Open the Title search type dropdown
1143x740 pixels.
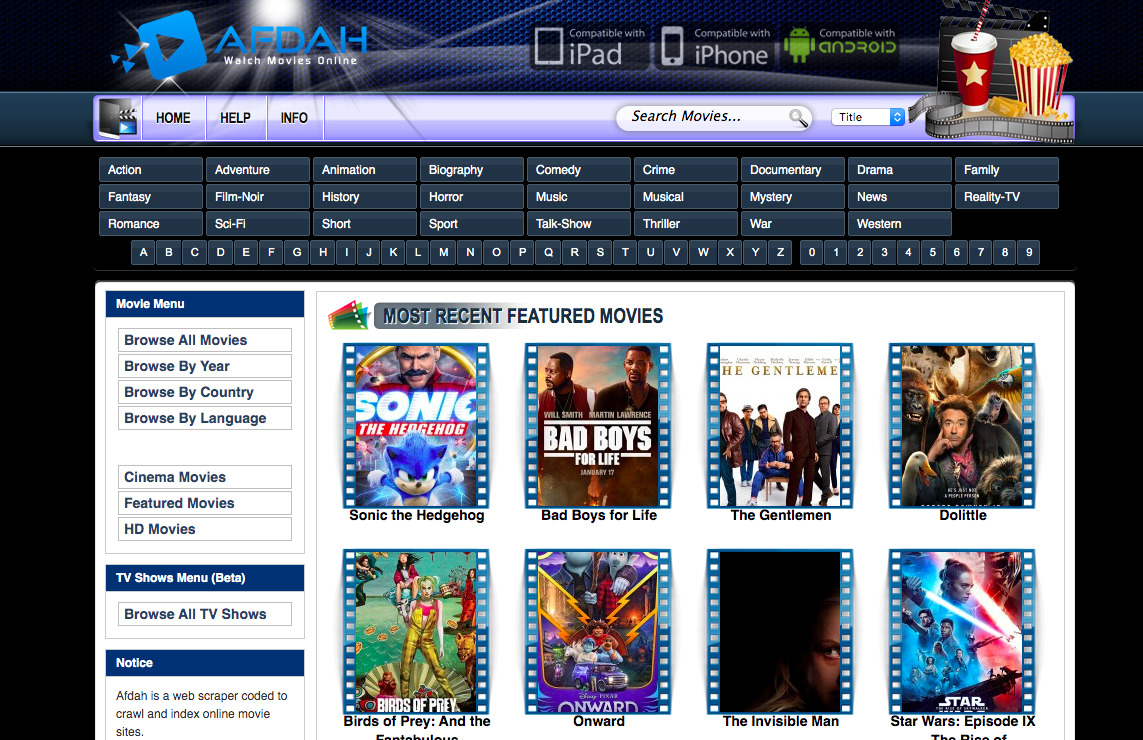[867, 117]
